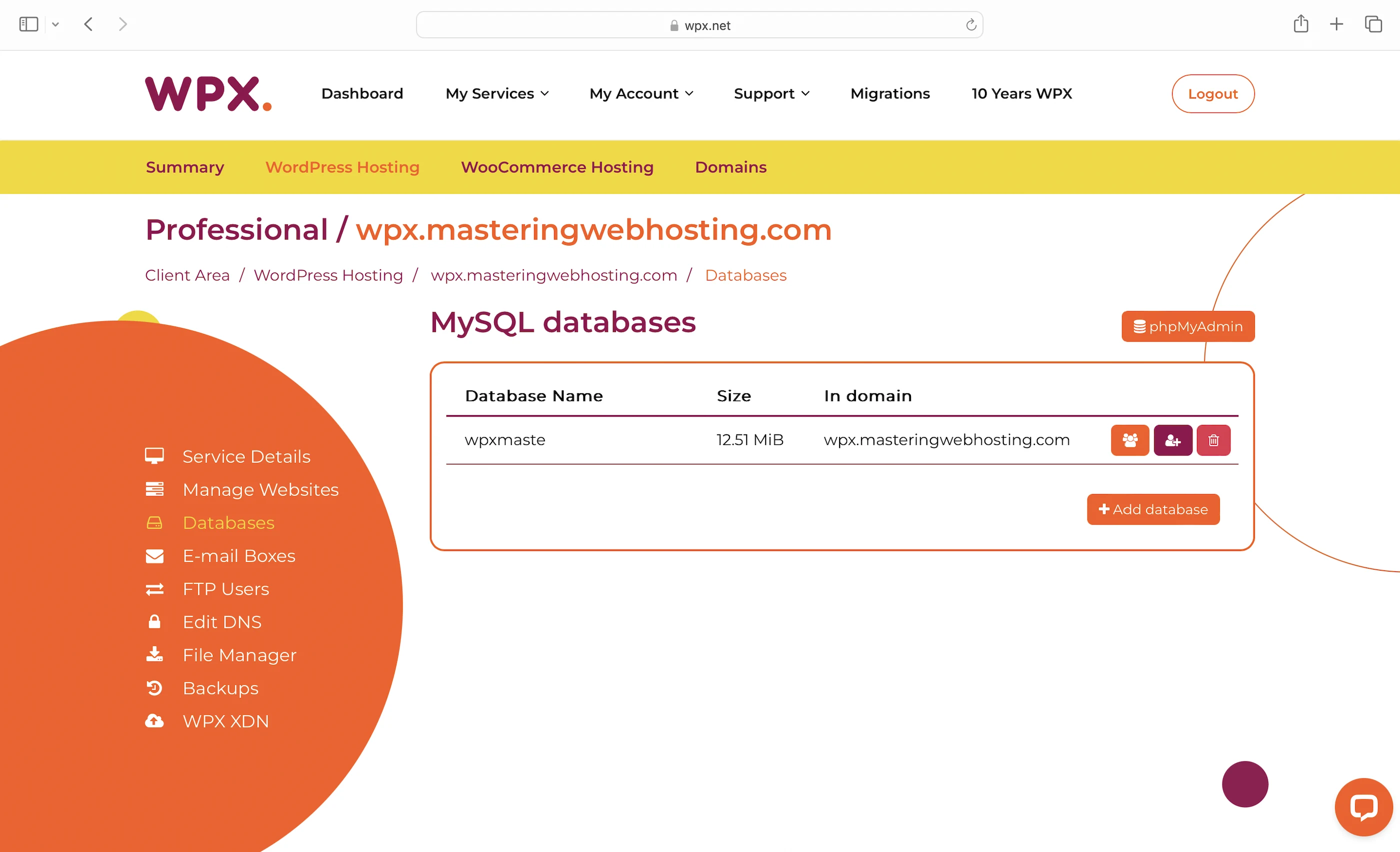Click the Safari sidebar toggle icon

point(28,24)
